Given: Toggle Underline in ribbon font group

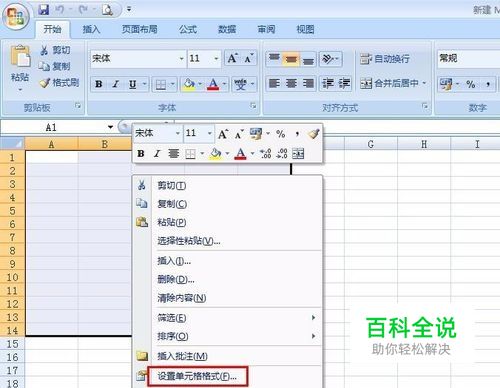Looking at the screenshot, I should 133,84.
